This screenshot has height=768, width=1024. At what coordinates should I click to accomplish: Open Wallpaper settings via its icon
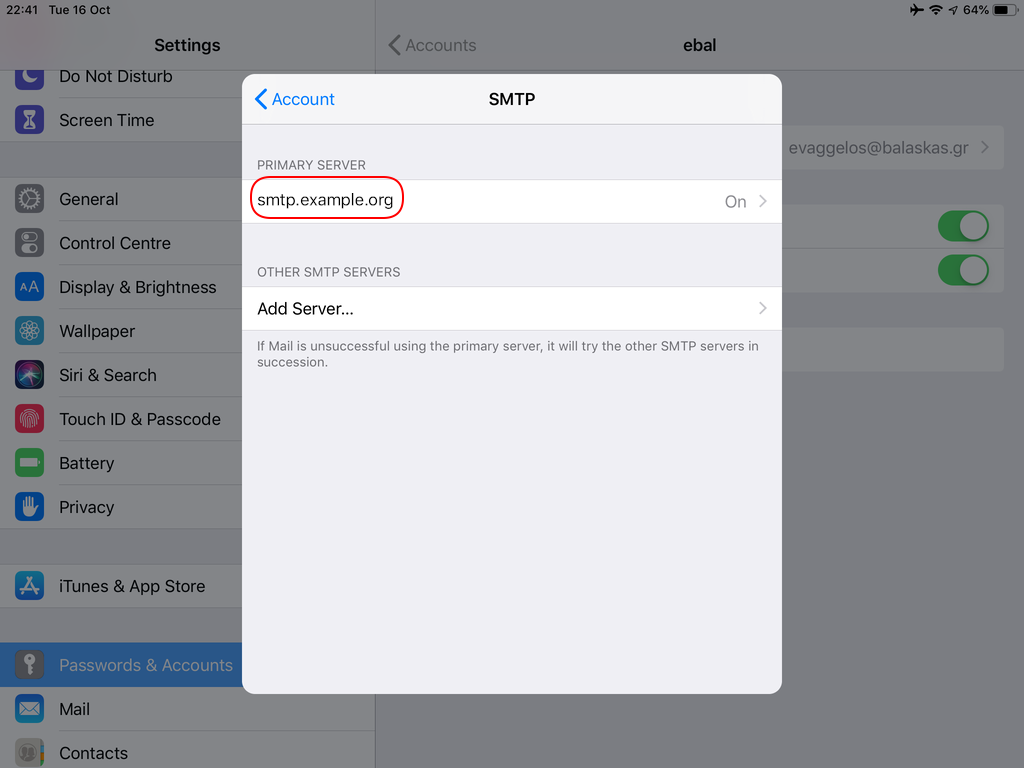click(x=30, y=331)
